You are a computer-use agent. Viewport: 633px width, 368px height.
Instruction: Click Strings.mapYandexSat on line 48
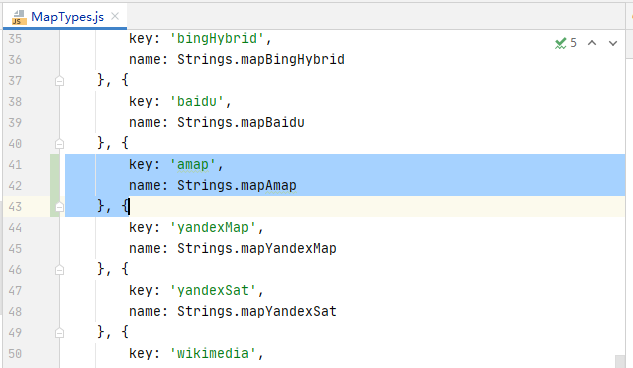click(x=257, y=311)
